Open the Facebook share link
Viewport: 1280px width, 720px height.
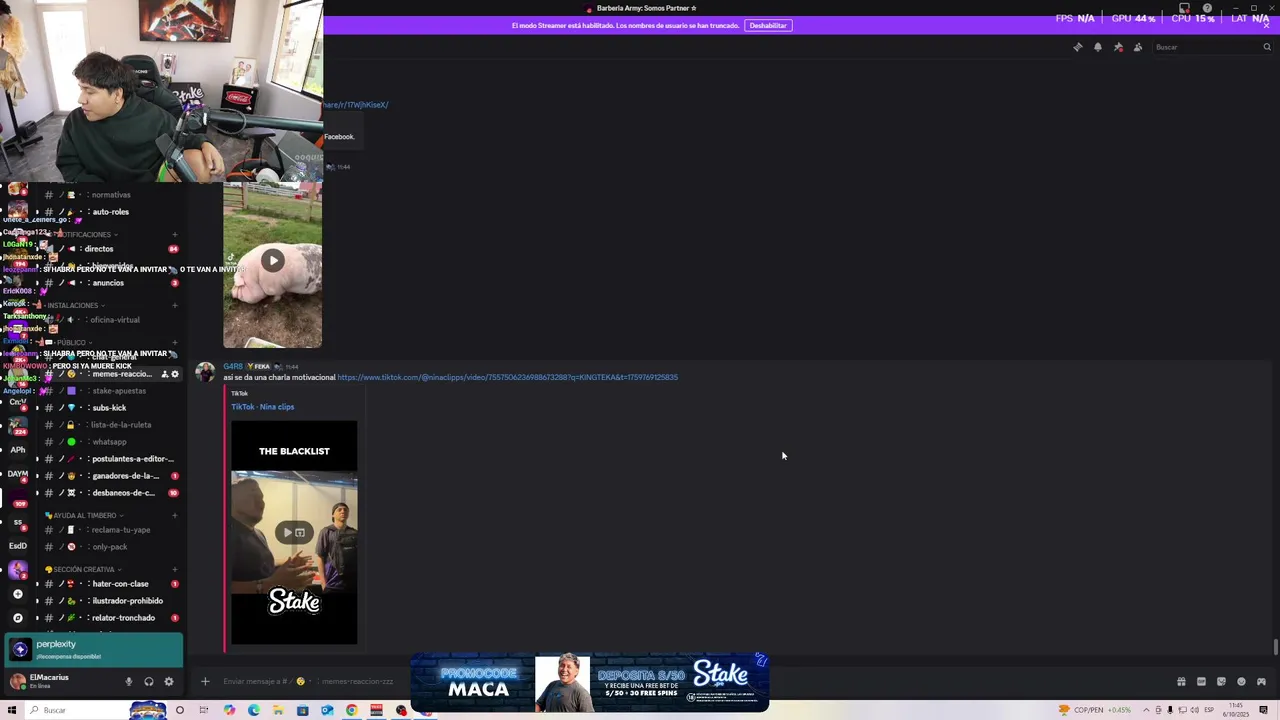(x=355, y=104)
